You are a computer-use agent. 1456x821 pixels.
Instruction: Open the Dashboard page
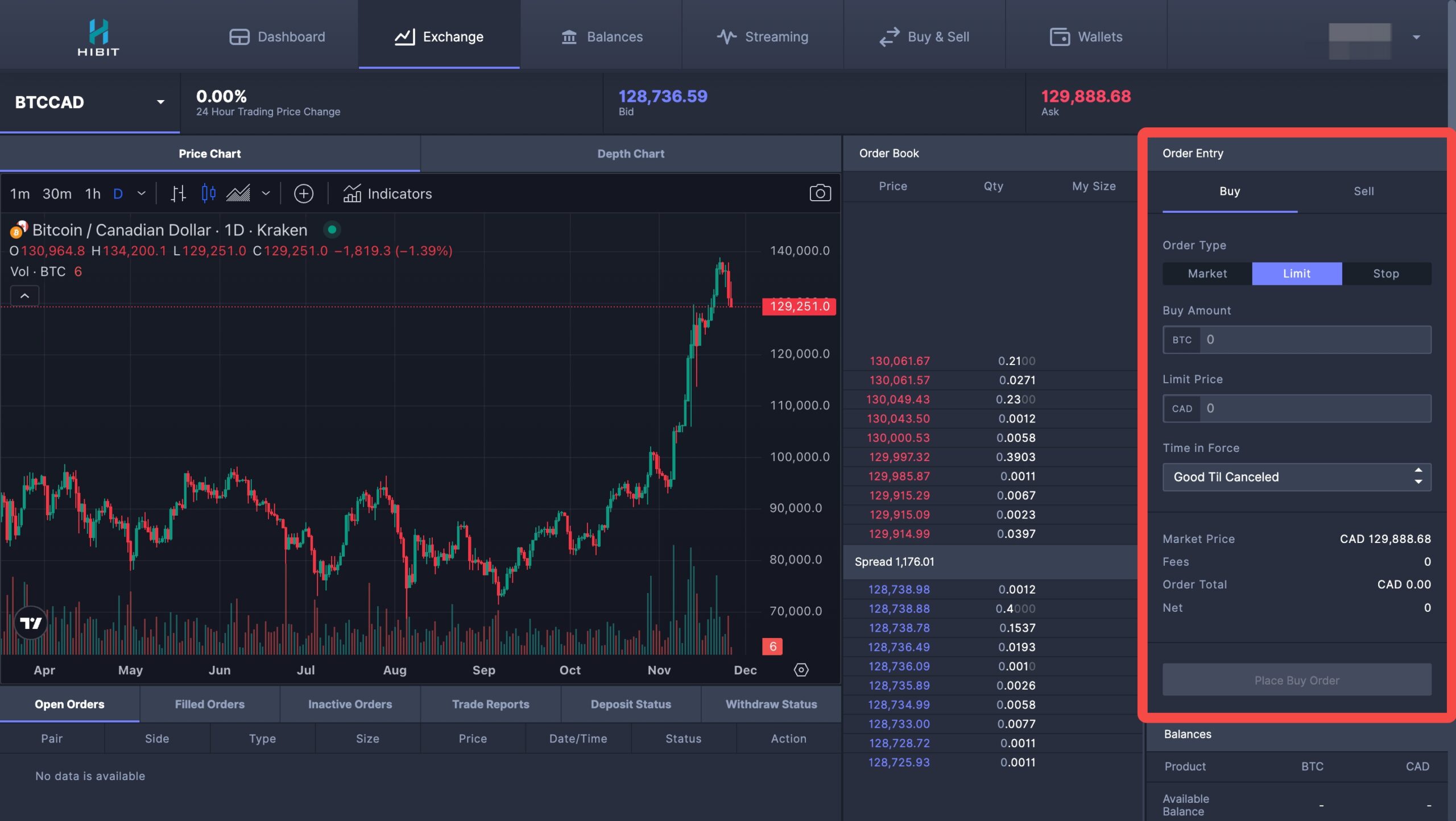[277, 37]
